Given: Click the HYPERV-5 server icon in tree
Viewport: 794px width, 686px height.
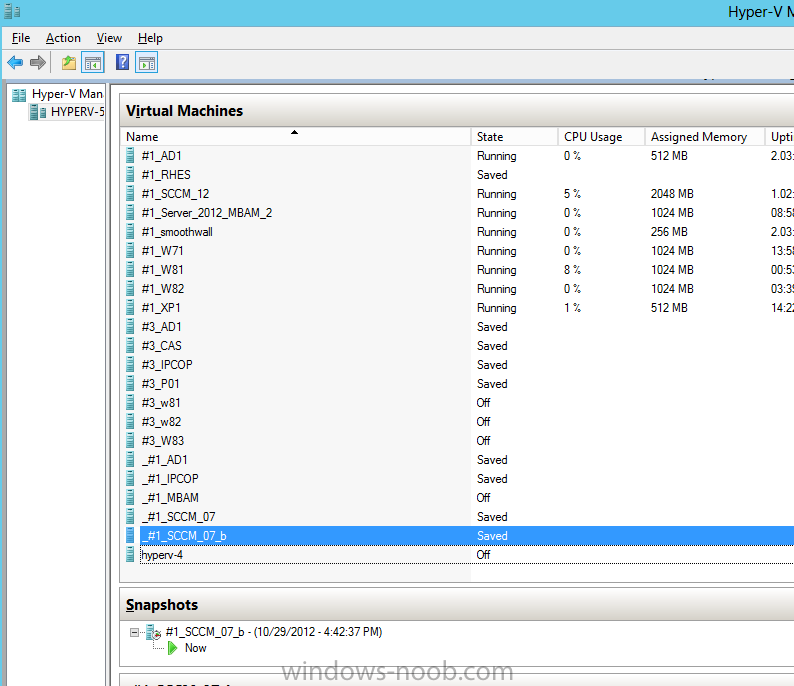Looking at the screenshot, I should point(38,112).
